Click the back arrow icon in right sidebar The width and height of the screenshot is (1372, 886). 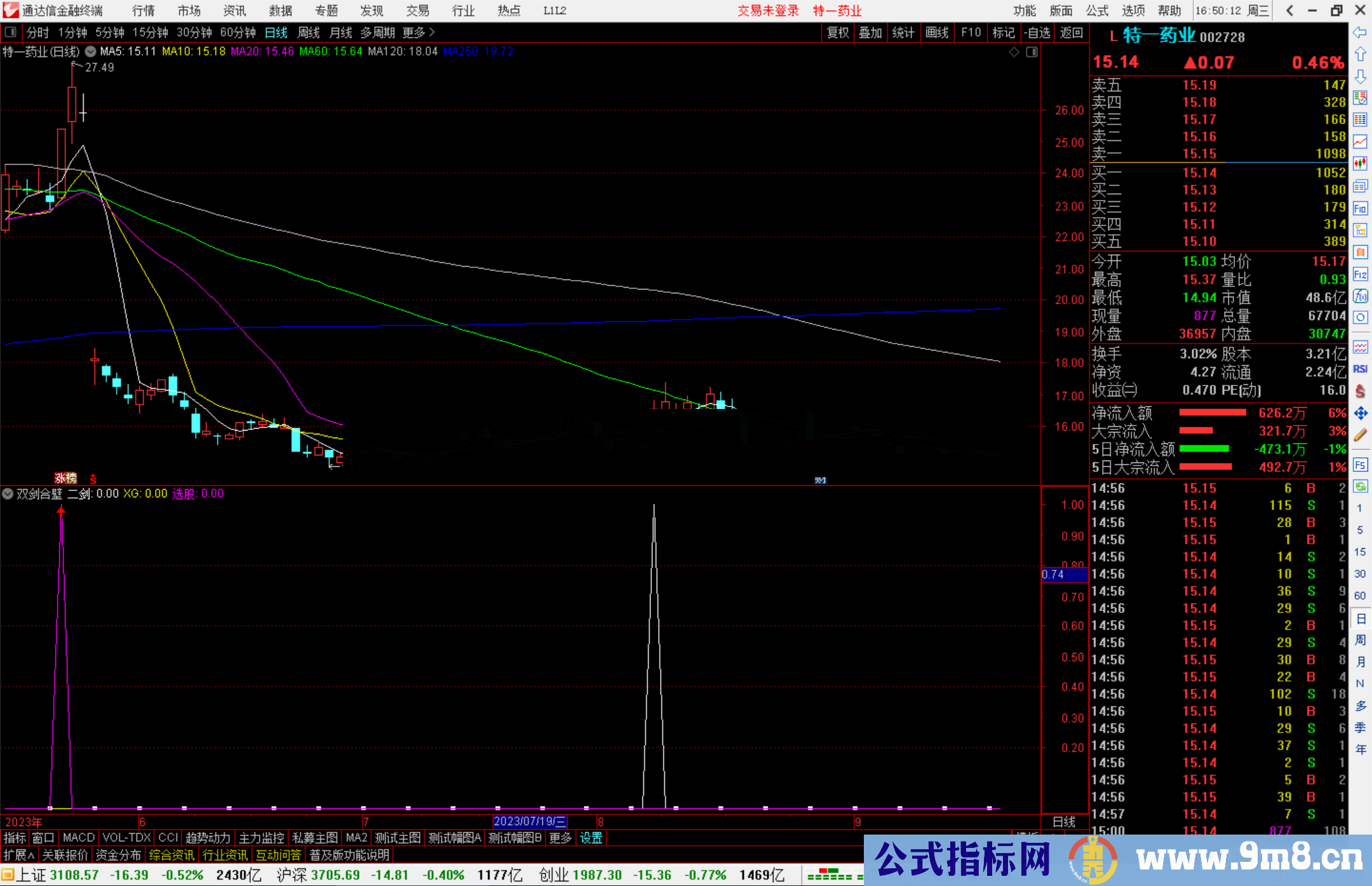1360,32
